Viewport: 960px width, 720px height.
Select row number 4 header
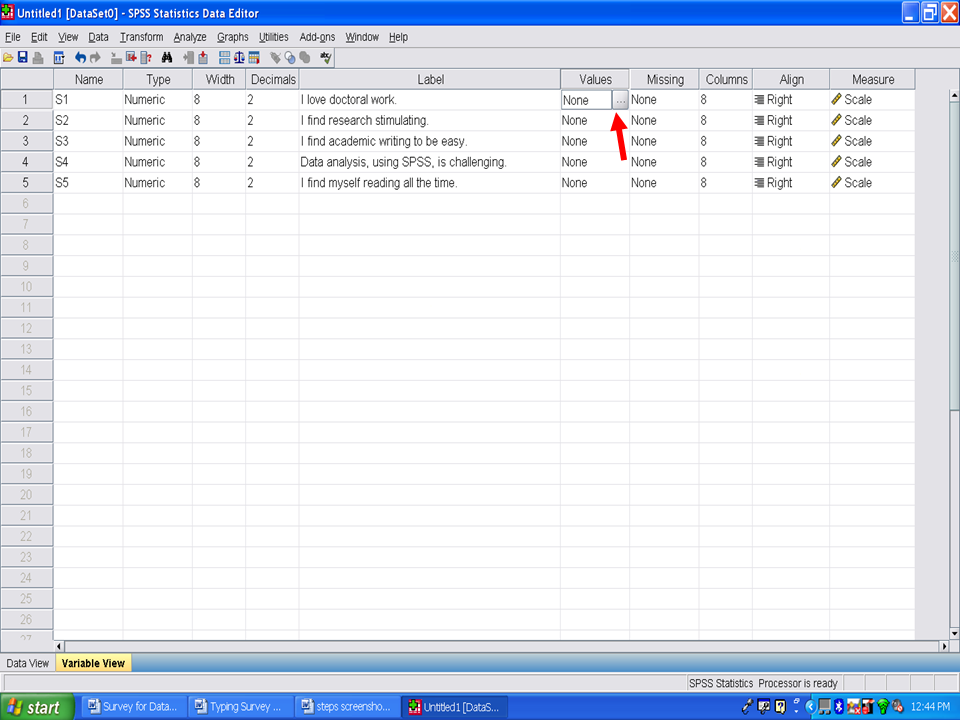[26, 162]
